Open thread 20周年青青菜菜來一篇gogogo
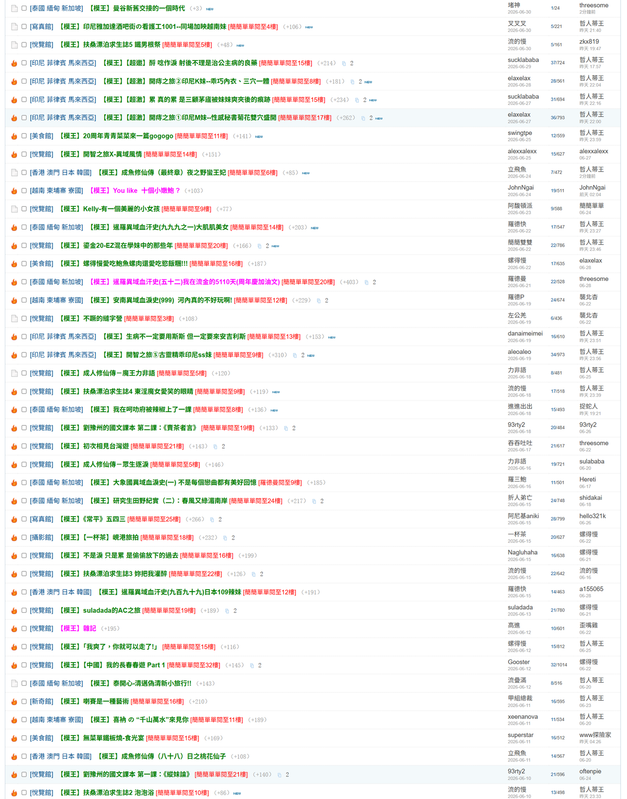 coord(116,137)
